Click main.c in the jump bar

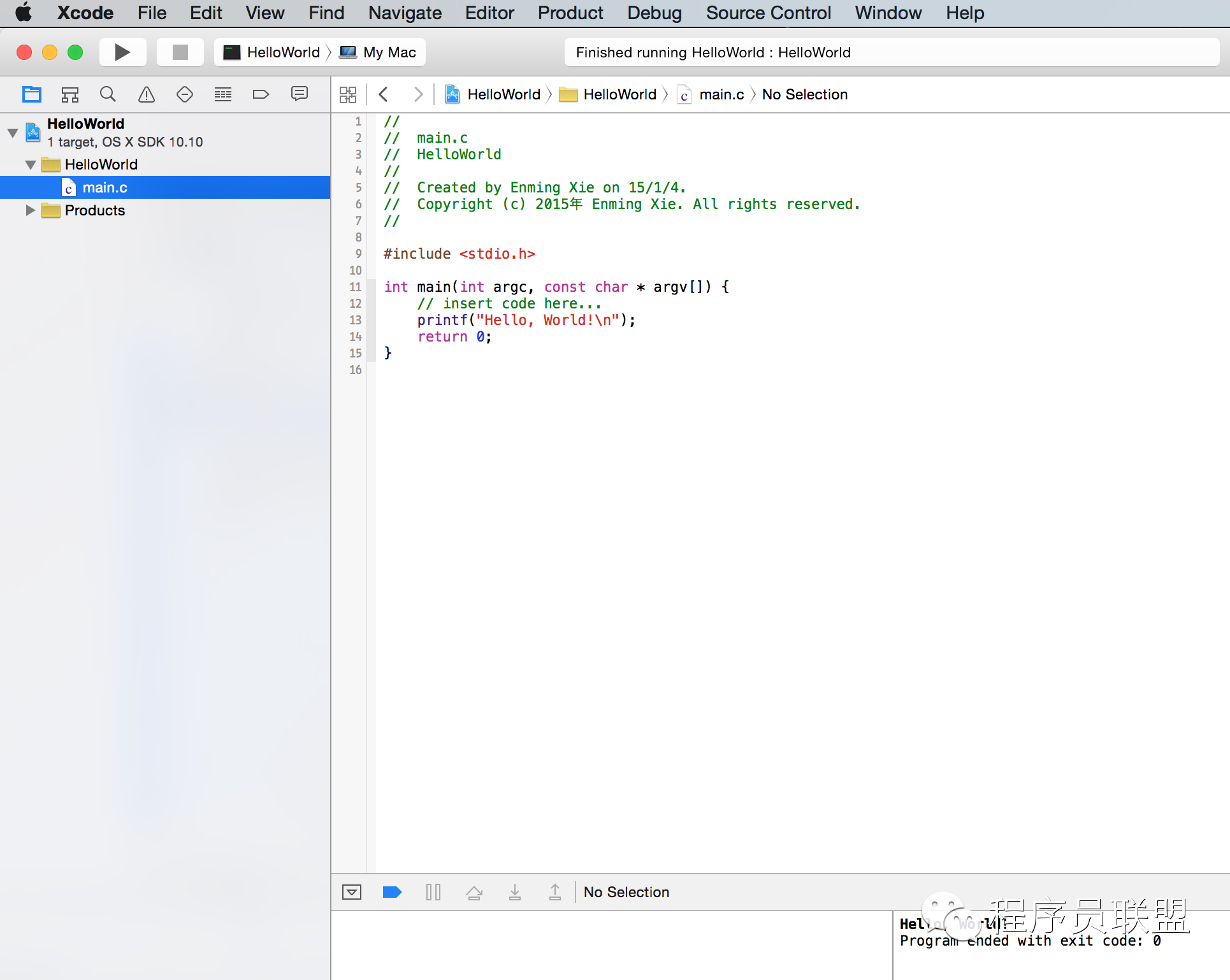tap(711, 94)
